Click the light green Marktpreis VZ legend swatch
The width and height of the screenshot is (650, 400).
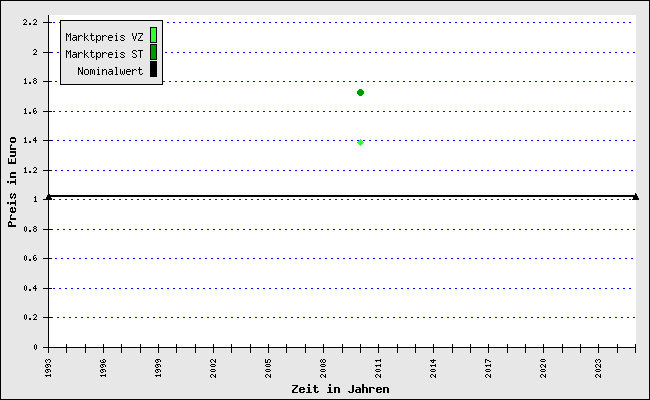tap(153, 36)
